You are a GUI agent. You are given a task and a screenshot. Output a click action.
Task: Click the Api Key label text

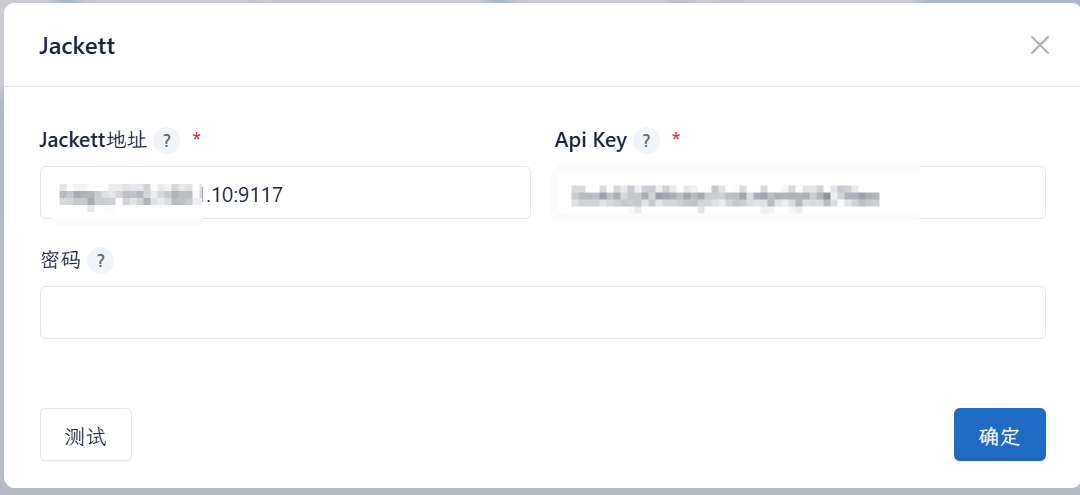[x=590, y=140]
